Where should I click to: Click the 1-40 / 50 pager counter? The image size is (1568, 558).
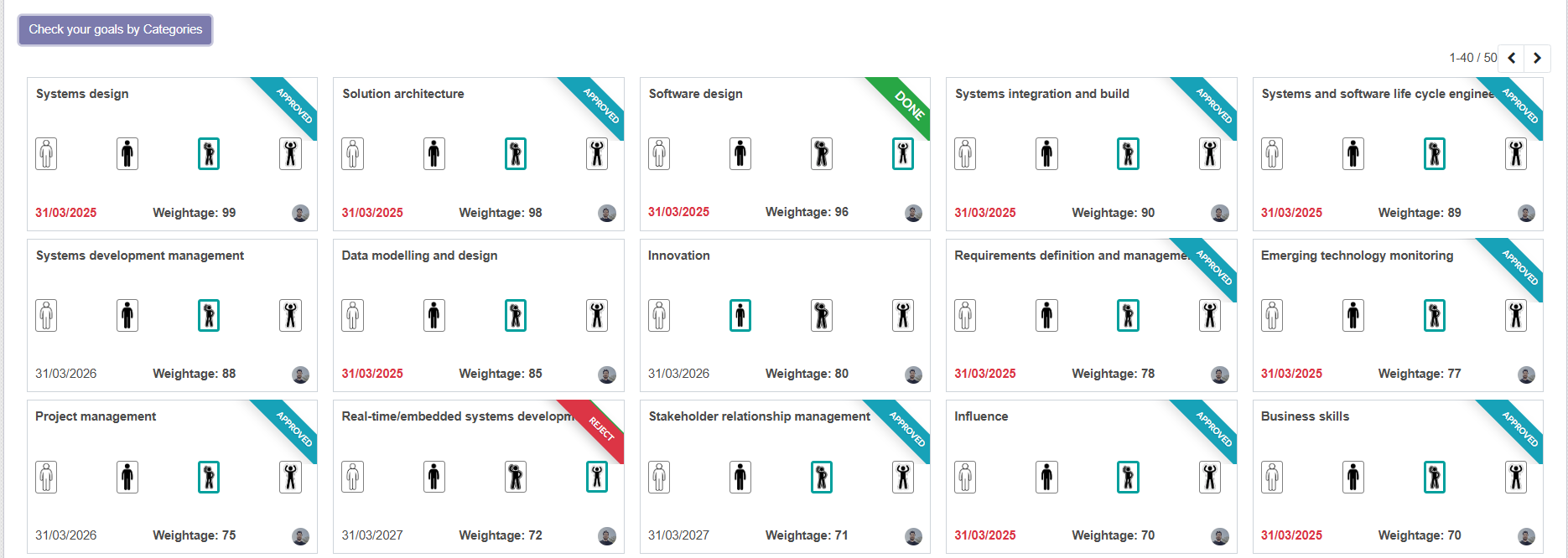pos(1472,58)
